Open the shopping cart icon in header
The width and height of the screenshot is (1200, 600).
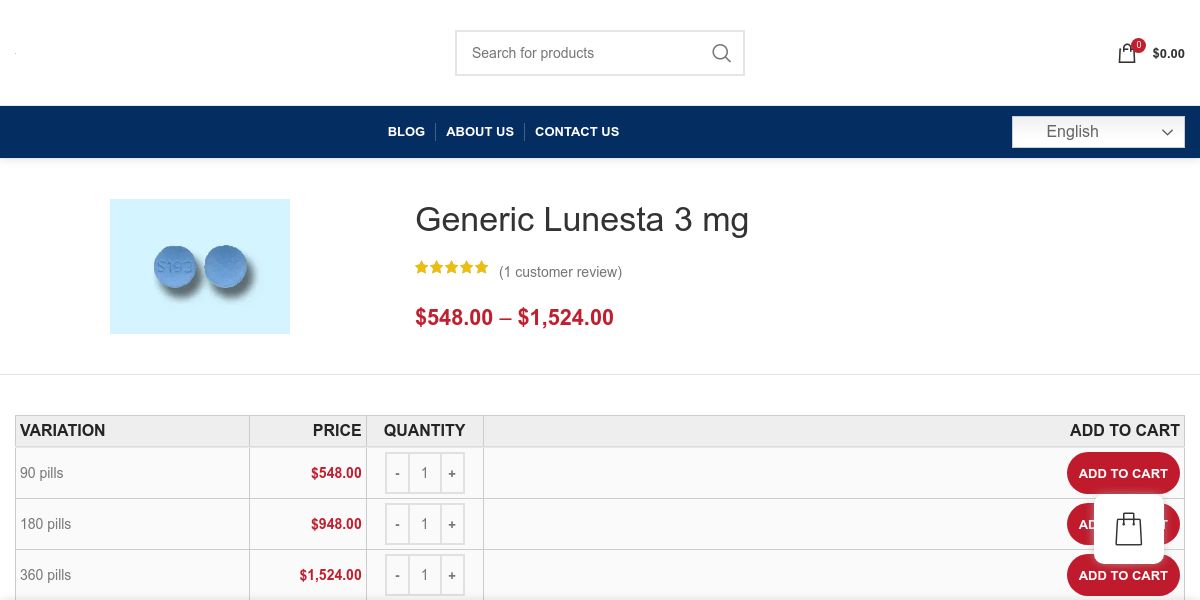[1127, 54]
